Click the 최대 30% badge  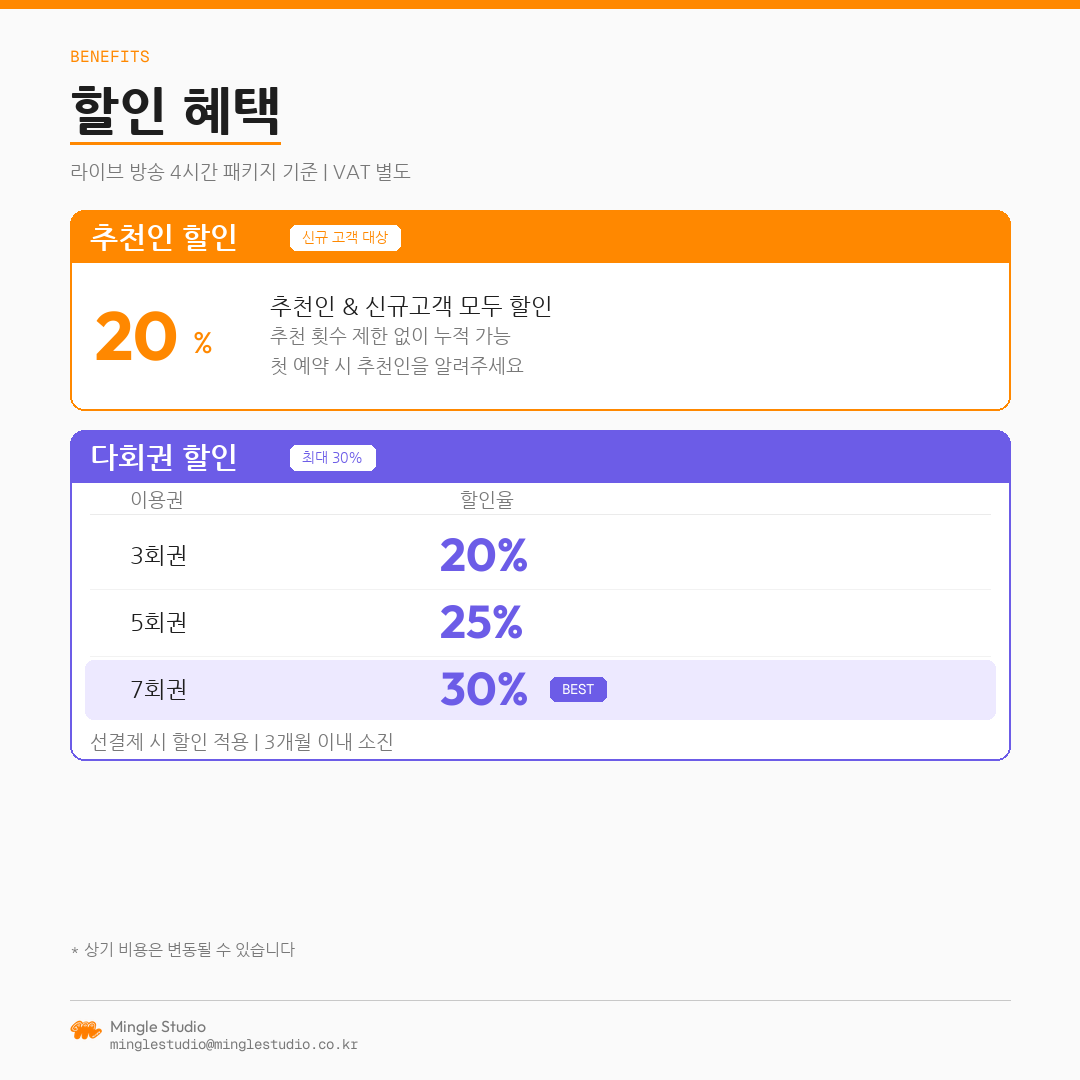tap(332, 458)
